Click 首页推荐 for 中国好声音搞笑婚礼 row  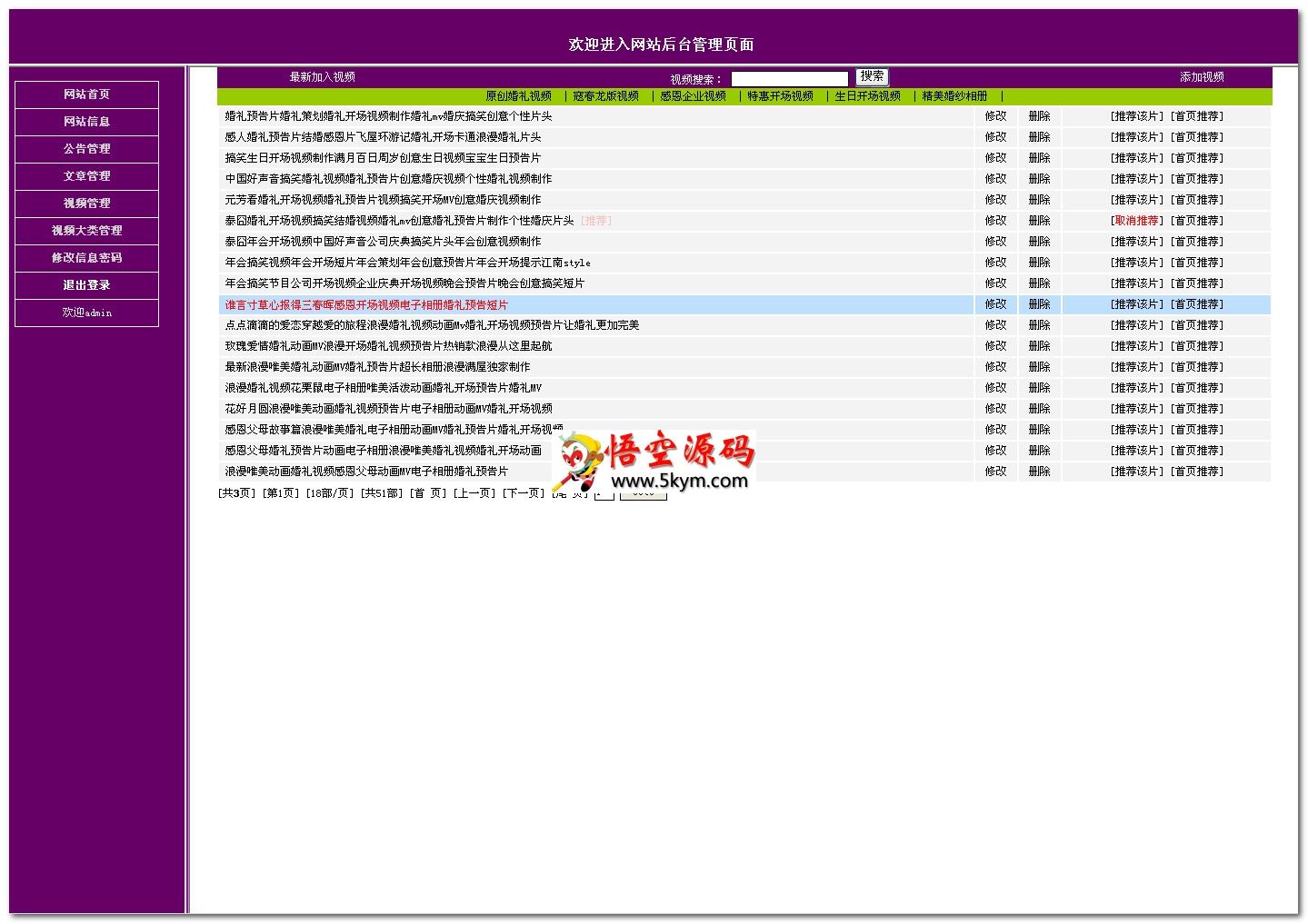tap(1197, 179)
